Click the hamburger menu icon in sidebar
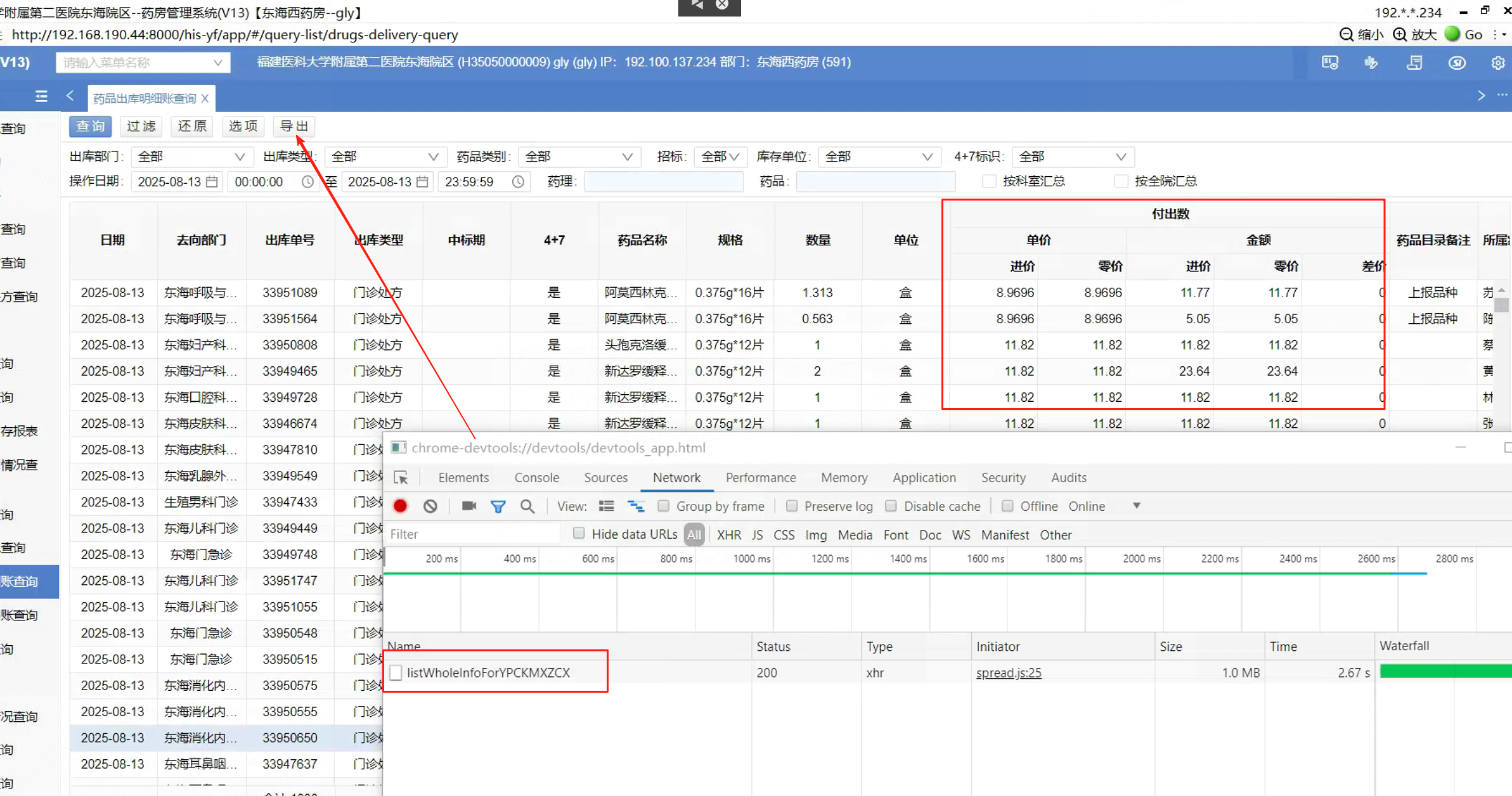This screenshot has height=796, width=1512. pyautogui.click(x=41, y=96)
